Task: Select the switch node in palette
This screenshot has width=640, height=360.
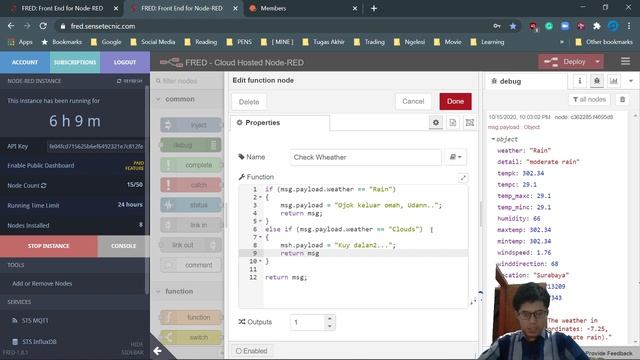Action: pyautogui.click(x=191, y=337)
